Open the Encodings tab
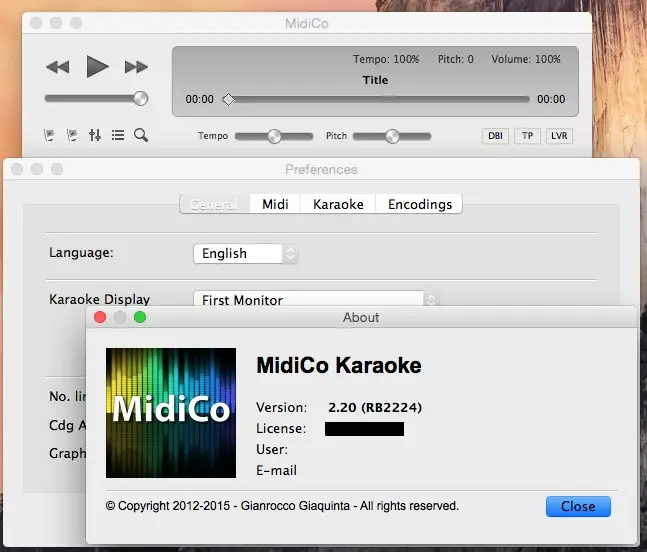647x552 pixels. [420, 204]
